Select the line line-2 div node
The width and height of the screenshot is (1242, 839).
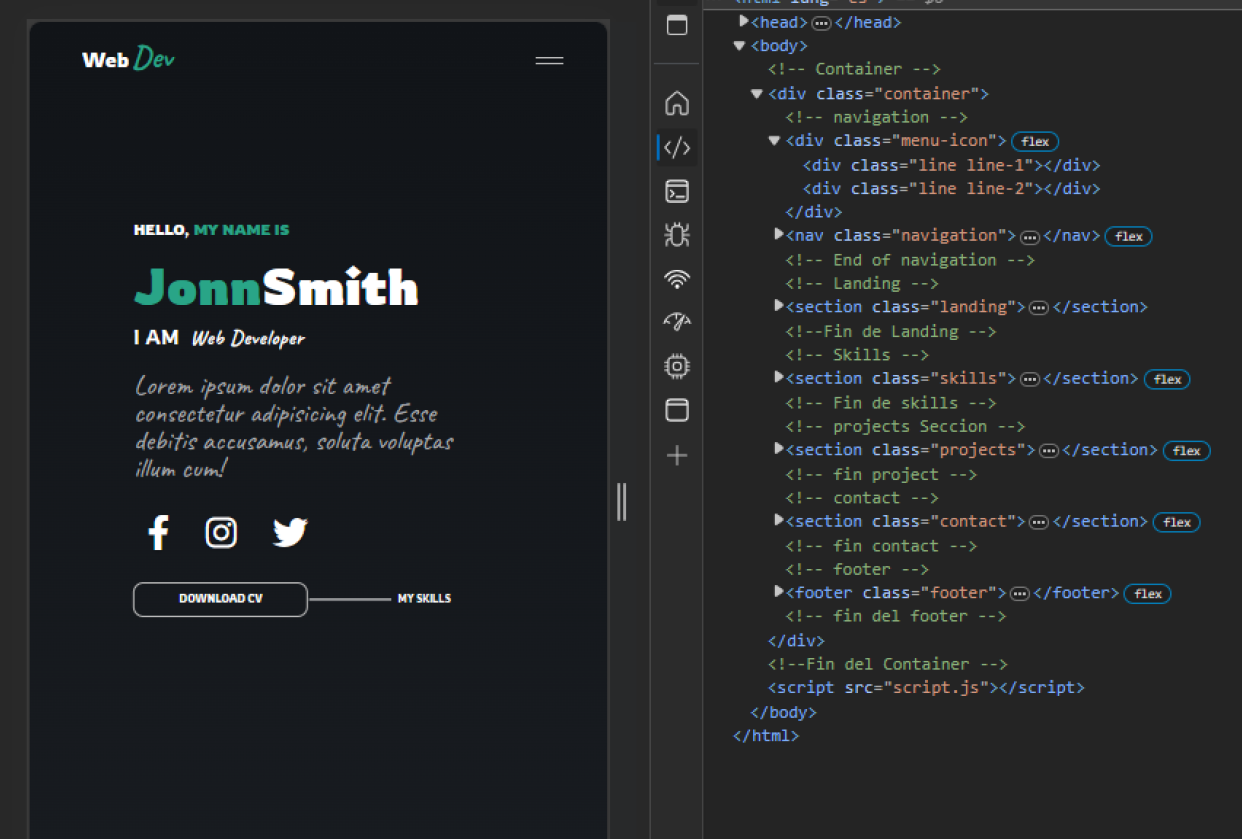[951, 189]
